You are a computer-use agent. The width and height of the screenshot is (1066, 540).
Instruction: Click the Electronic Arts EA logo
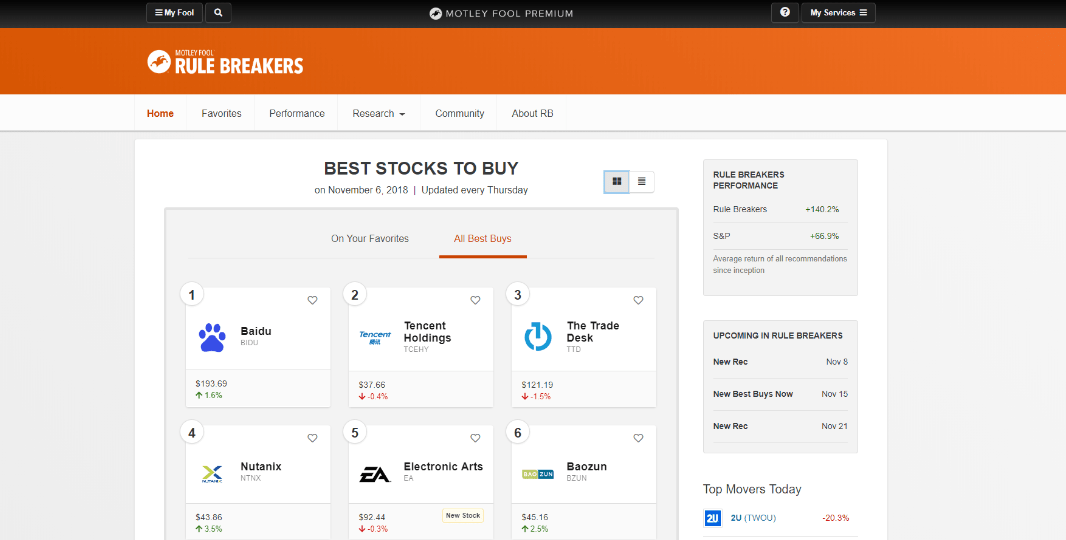tap(375, 474)
